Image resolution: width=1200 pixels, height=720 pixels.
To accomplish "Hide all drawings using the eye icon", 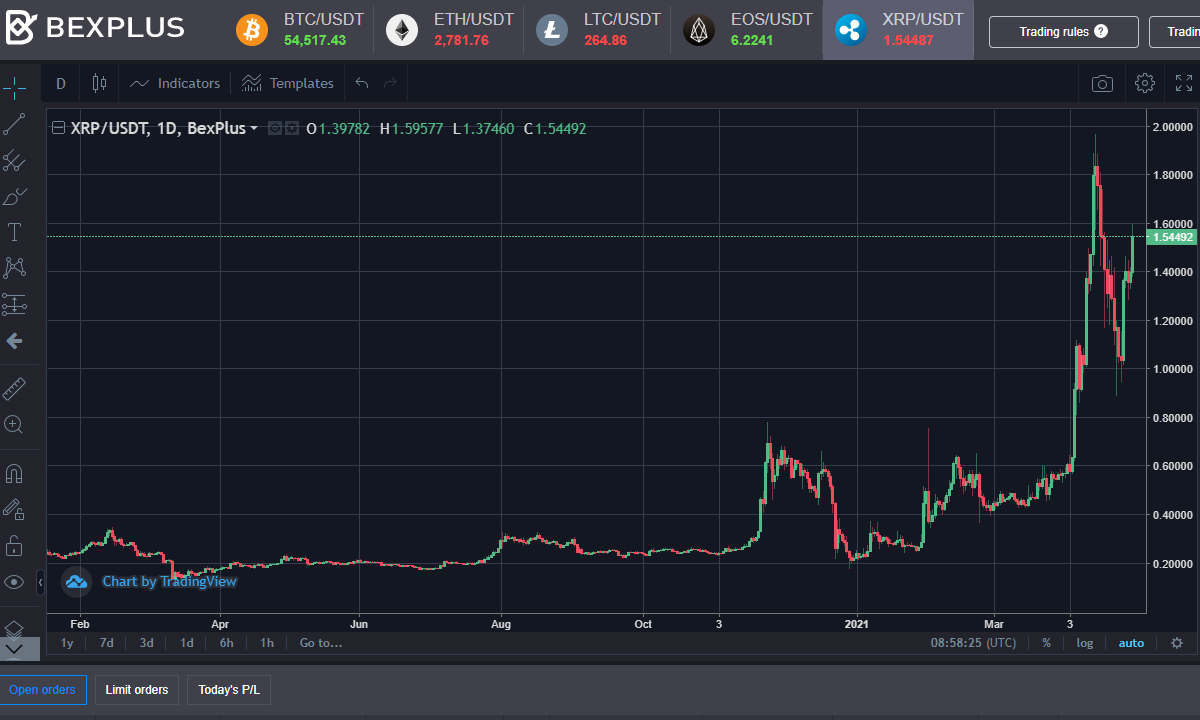I will [15, 581].
